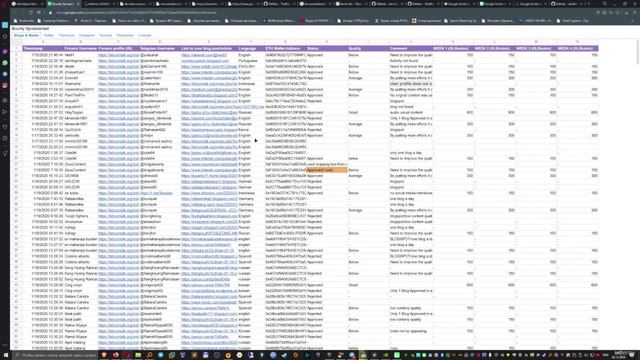This screenshot has width=640, height=360.
Task: Open the Twitter sheet tab
Action: tap(49, 36)
